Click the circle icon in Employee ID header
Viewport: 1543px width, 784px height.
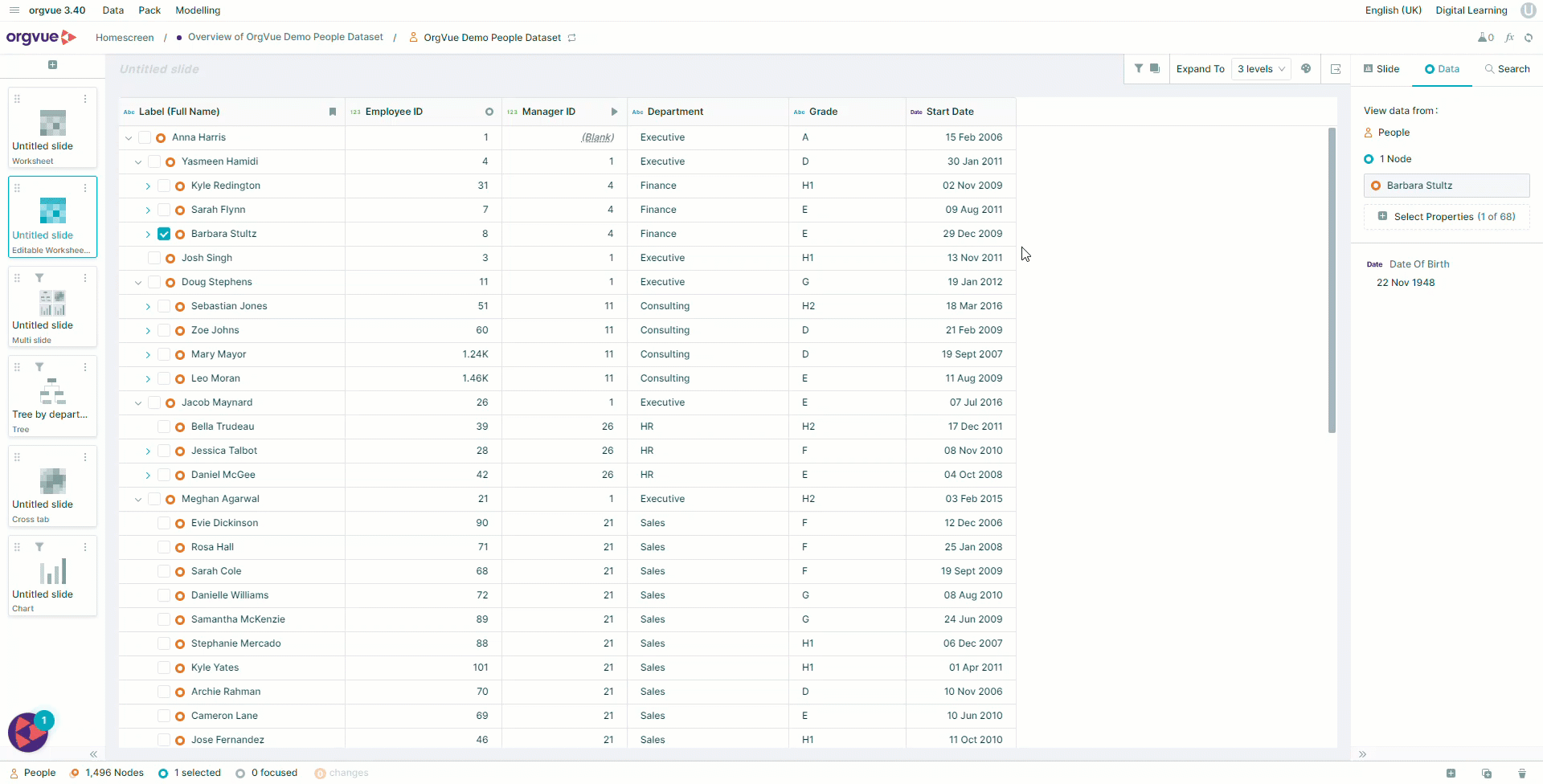[489, 112]
